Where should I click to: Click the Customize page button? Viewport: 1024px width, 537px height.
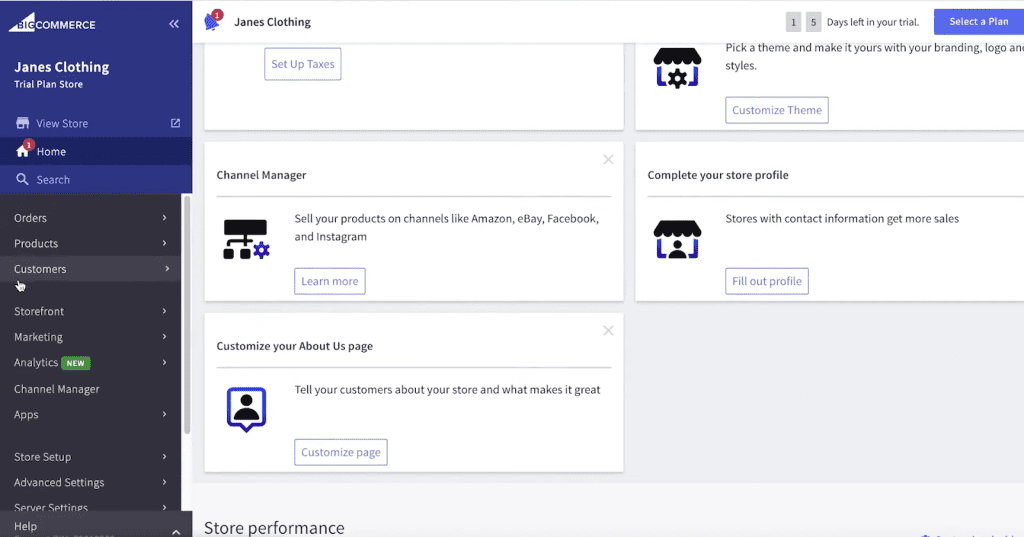[340, 452]
